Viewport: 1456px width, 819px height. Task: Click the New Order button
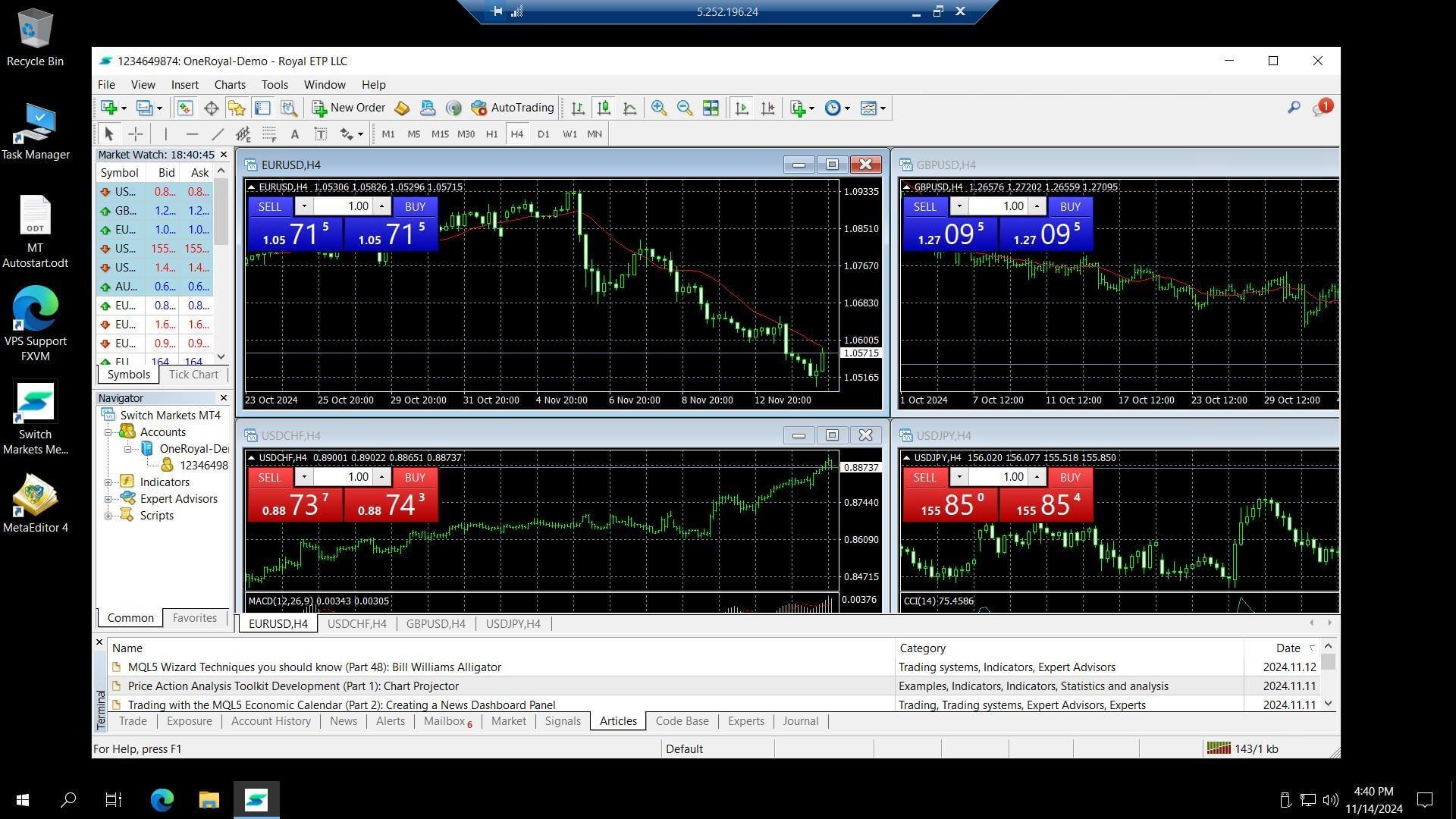(x=349, y=108)
